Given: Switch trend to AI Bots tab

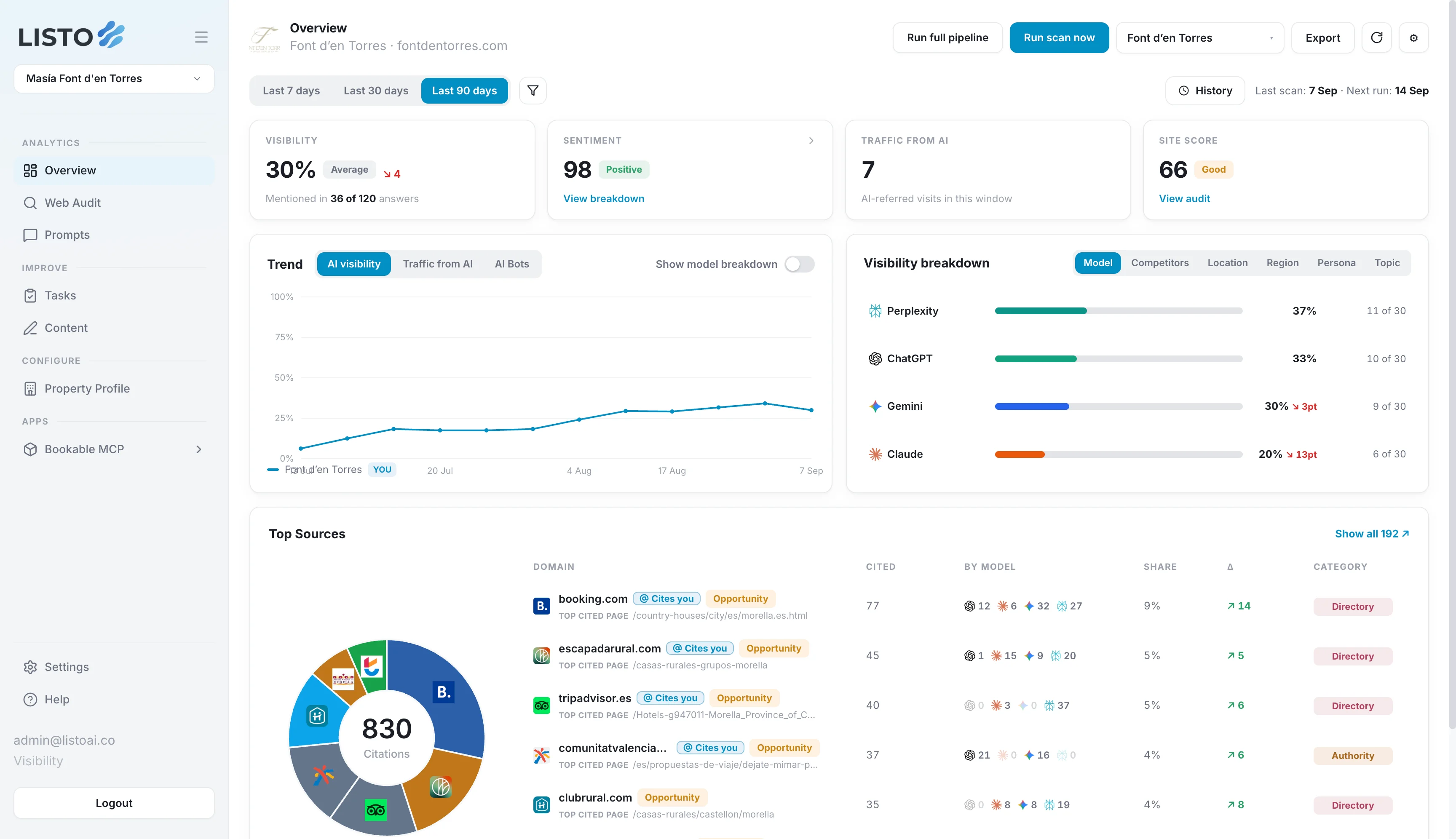Looking at the screenshot, I should [x=512, y=264].
